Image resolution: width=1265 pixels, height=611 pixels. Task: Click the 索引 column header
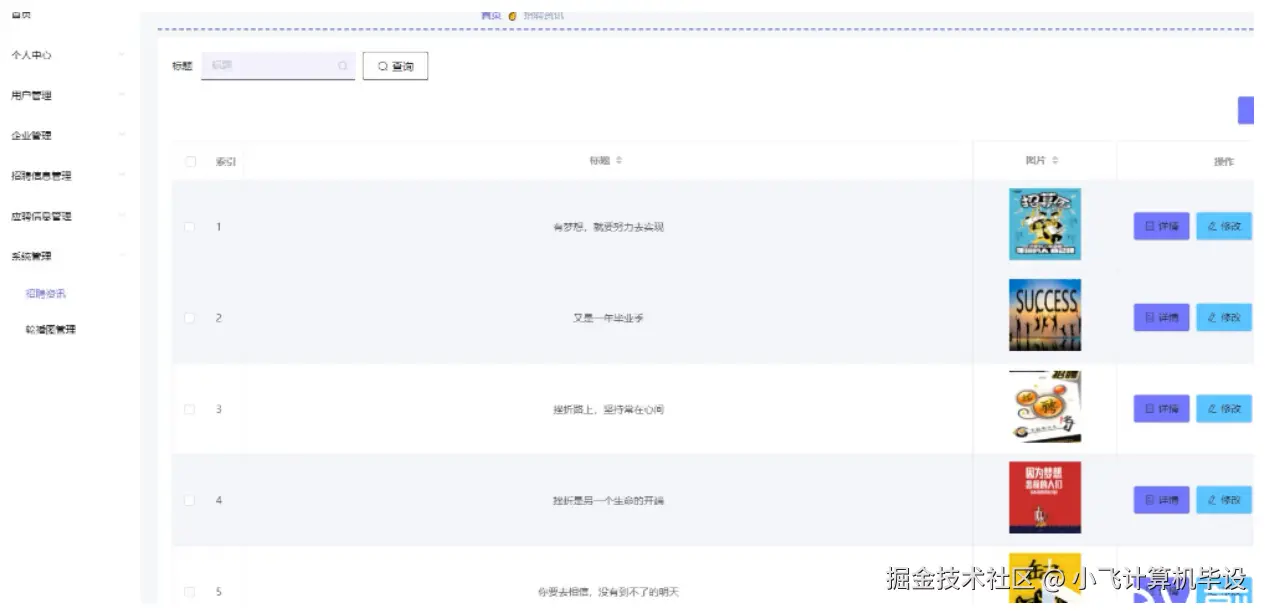coord(226,162)
